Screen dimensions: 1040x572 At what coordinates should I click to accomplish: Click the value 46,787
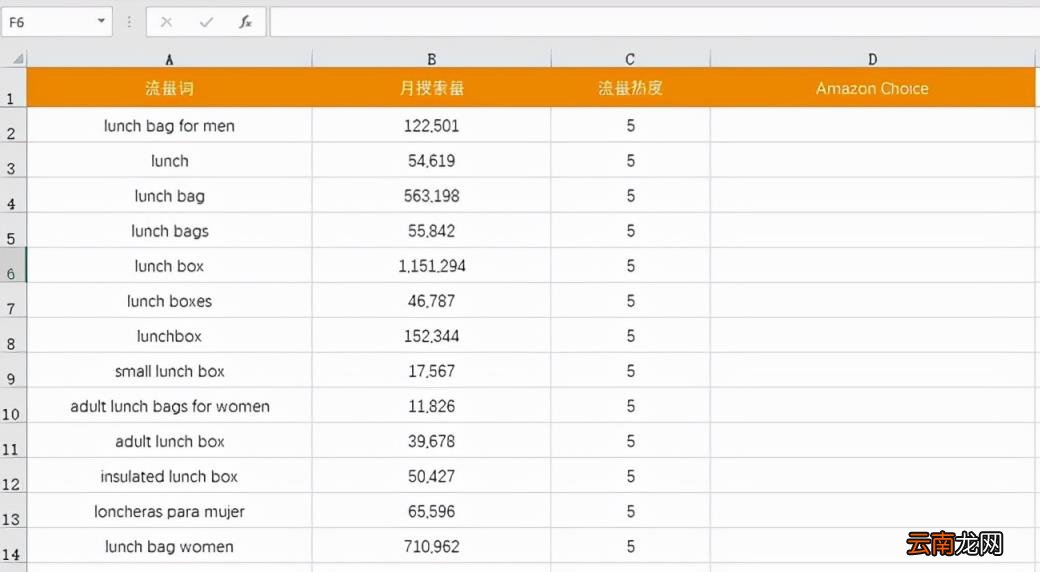(x=431, y=301)
